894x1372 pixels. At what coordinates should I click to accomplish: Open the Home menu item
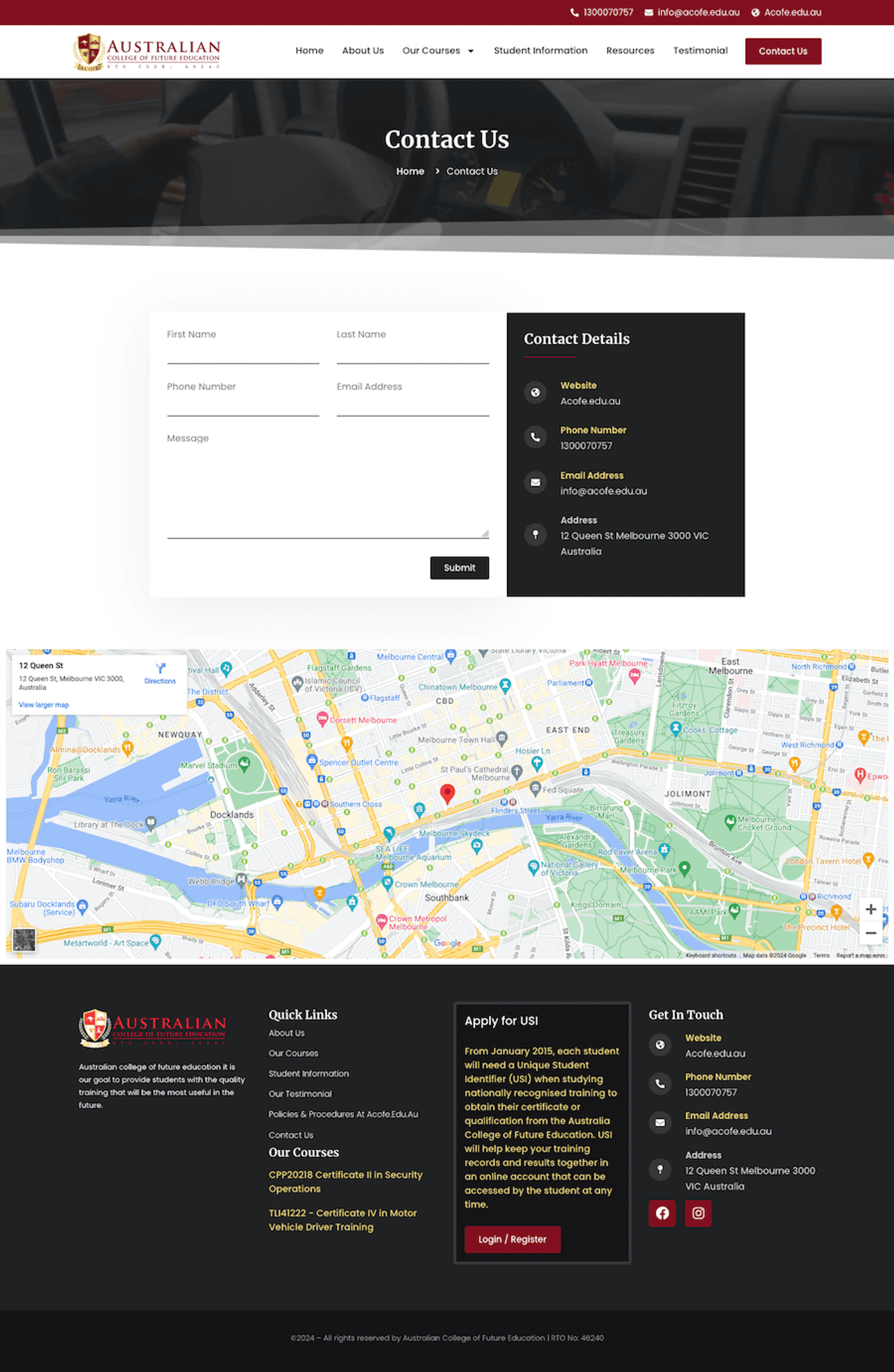click(310, 50)
